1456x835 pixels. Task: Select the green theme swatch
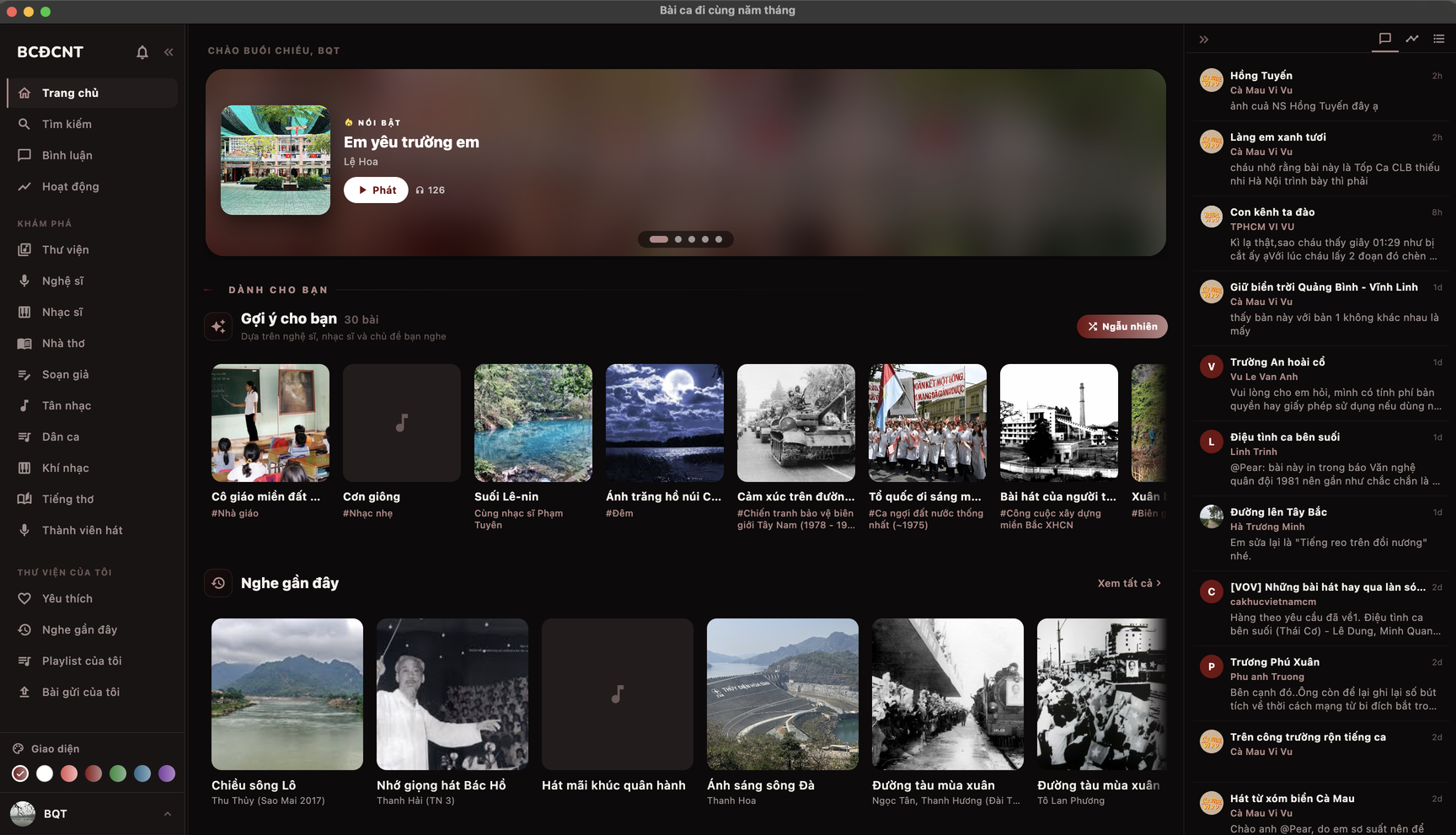pos(118,773)
